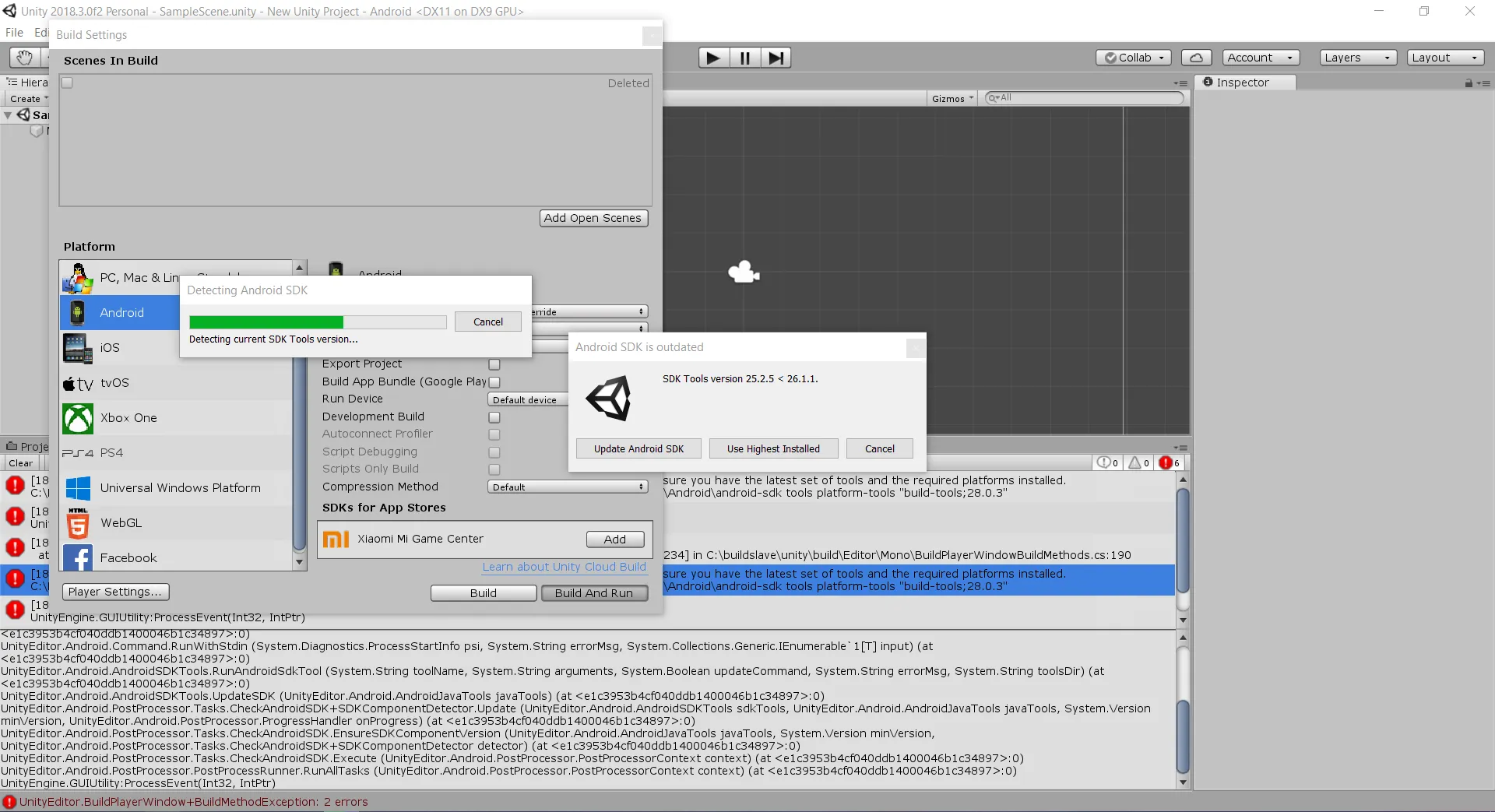
Task: Open the cloud Services button
Action: coord(1197,58)
